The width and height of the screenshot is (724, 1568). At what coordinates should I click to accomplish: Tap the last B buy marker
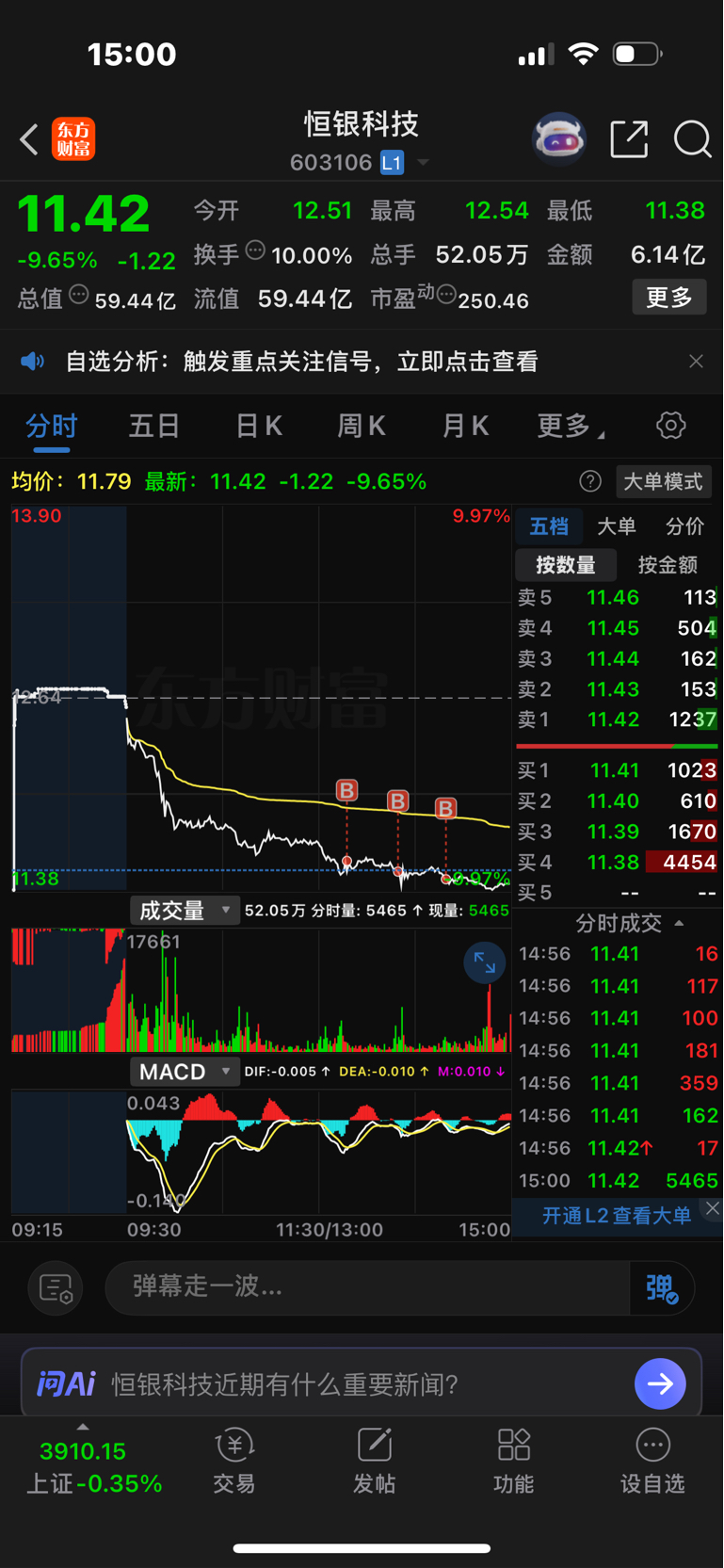[x=445, y=808]
